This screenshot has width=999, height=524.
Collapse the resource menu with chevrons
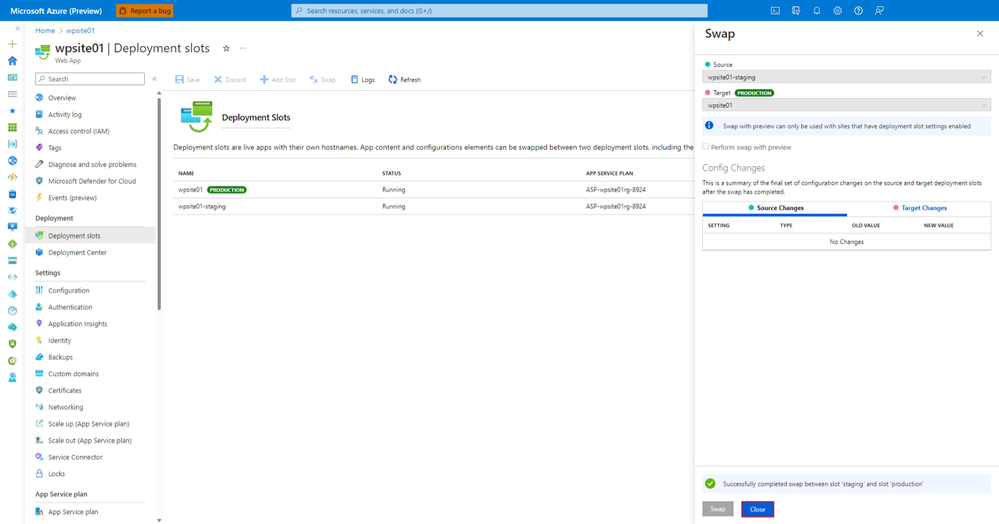(154, 79)
